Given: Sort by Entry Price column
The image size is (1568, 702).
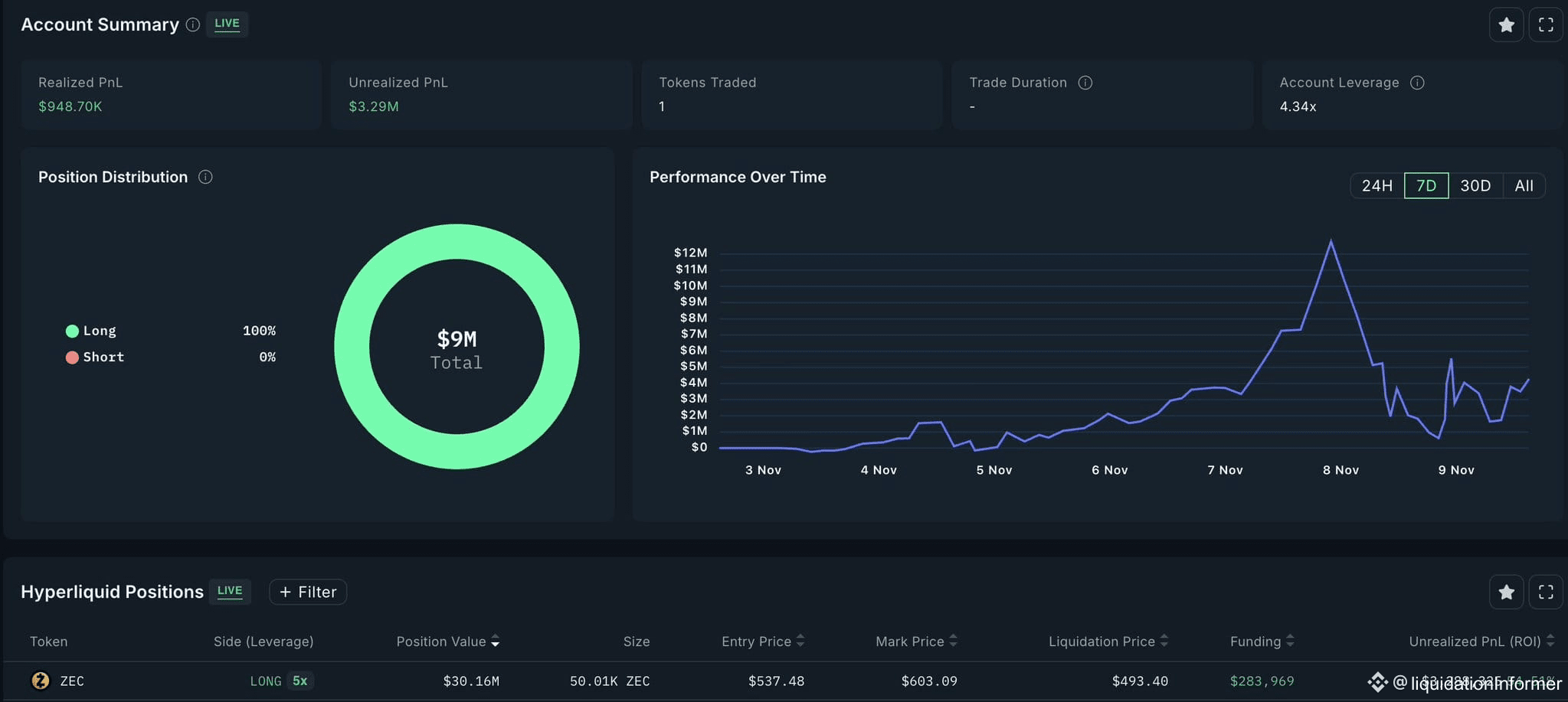Looking at the screenshot, I should [x=763, y=642].
